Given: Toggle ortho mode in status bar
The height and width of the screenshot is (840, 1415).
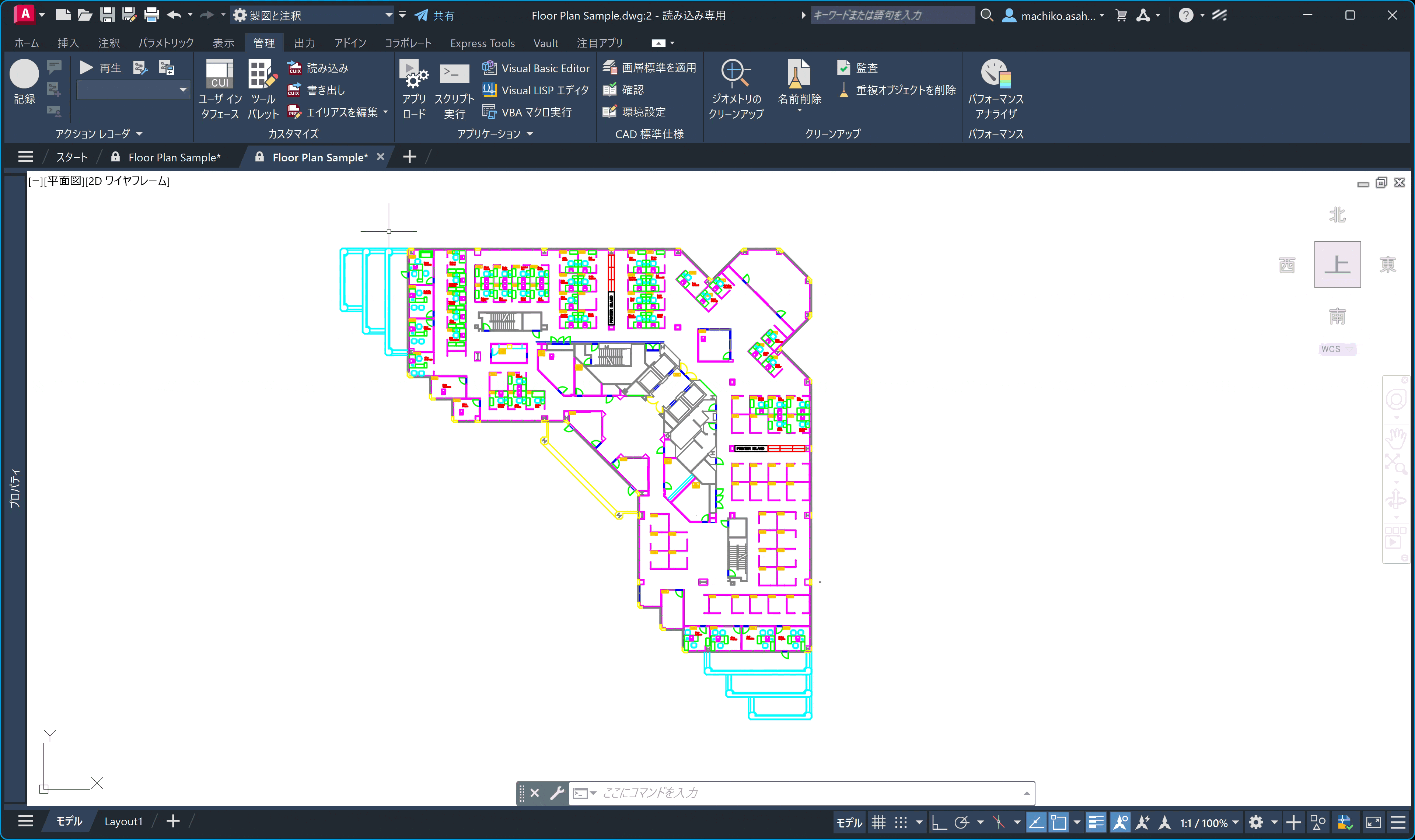Looking at the screenshot, I should [939, 822].
